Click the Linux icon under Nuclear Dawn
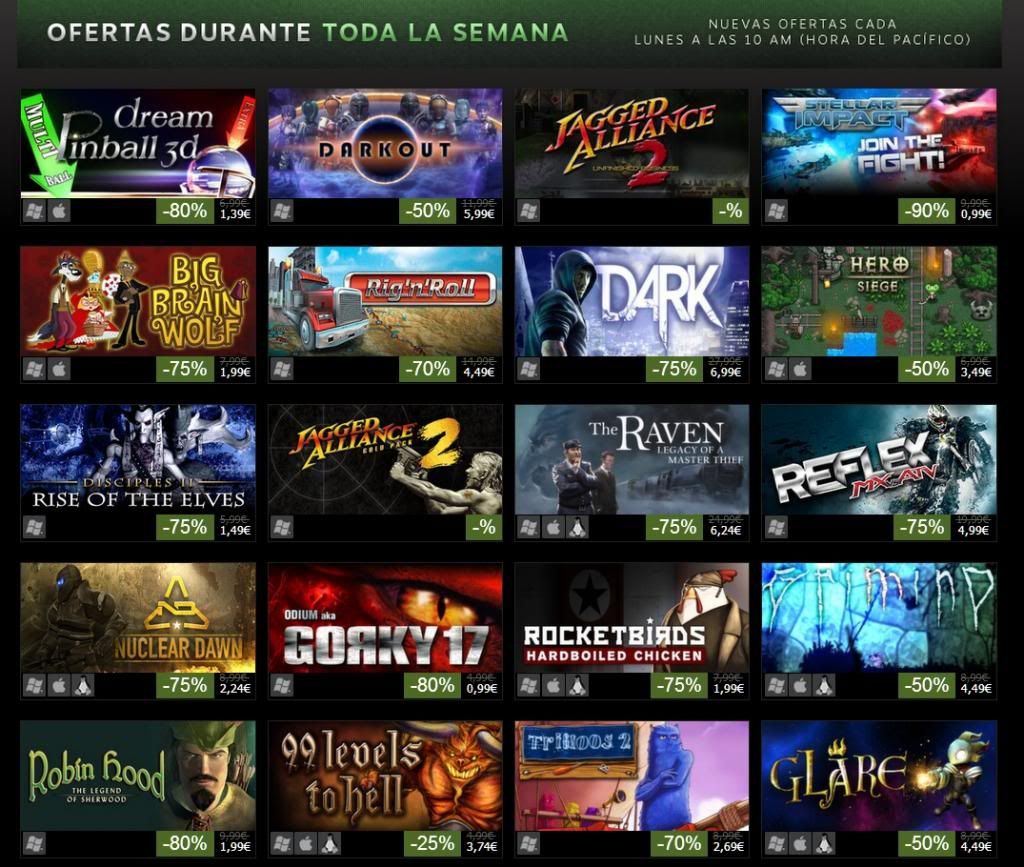The image size is (1024, 867). click(83, 686)
